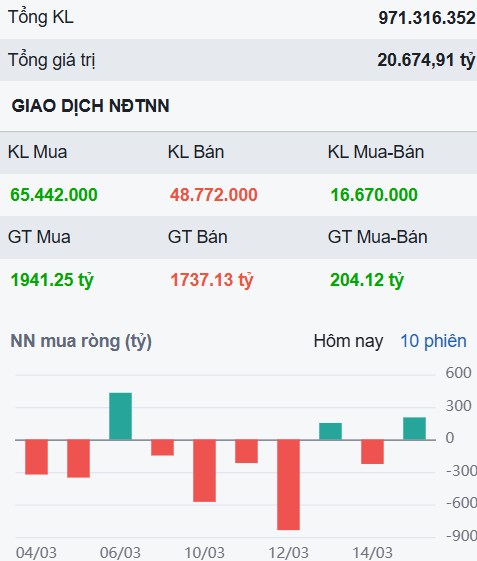Click the GT Mua header
477x561 pixels.
click(39, 237)
